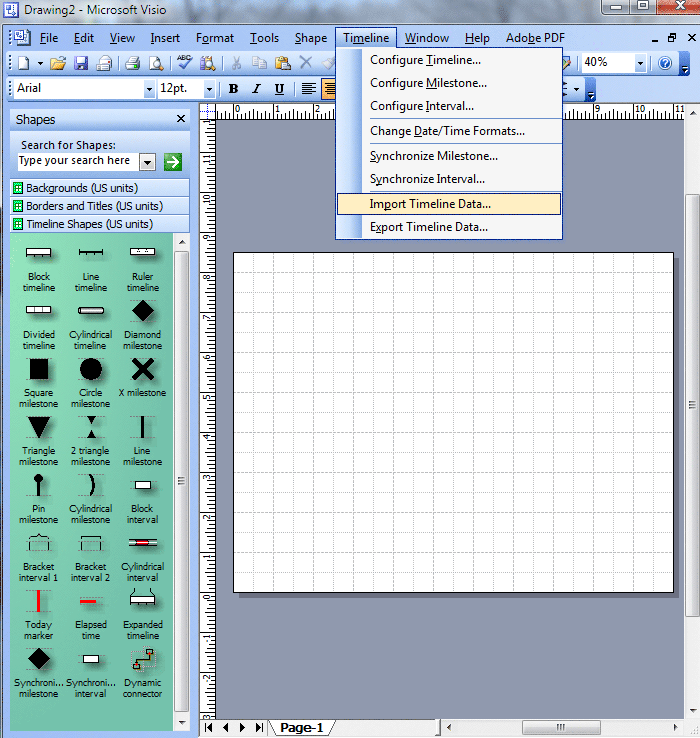Screen dimensions: 700x738
Task: Open a file with the Open folder icon
Action: pos(57,63)
